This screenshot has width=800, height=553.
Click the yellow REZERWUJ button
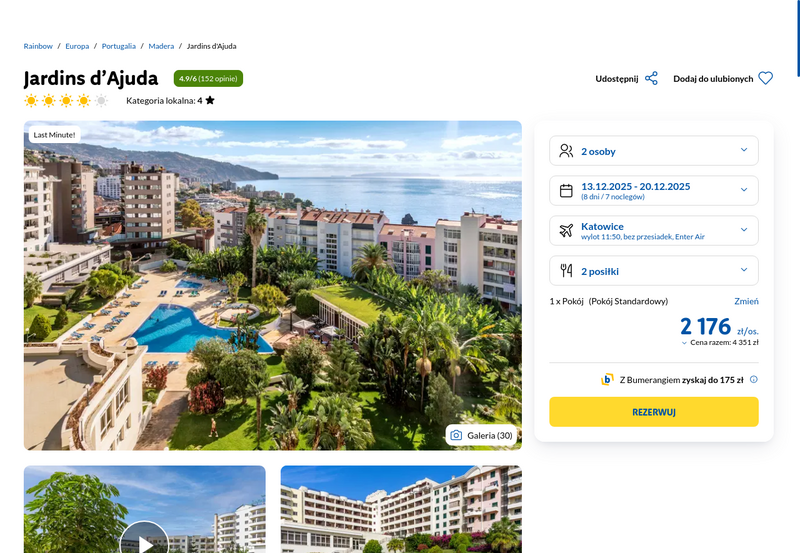point(654,412)
